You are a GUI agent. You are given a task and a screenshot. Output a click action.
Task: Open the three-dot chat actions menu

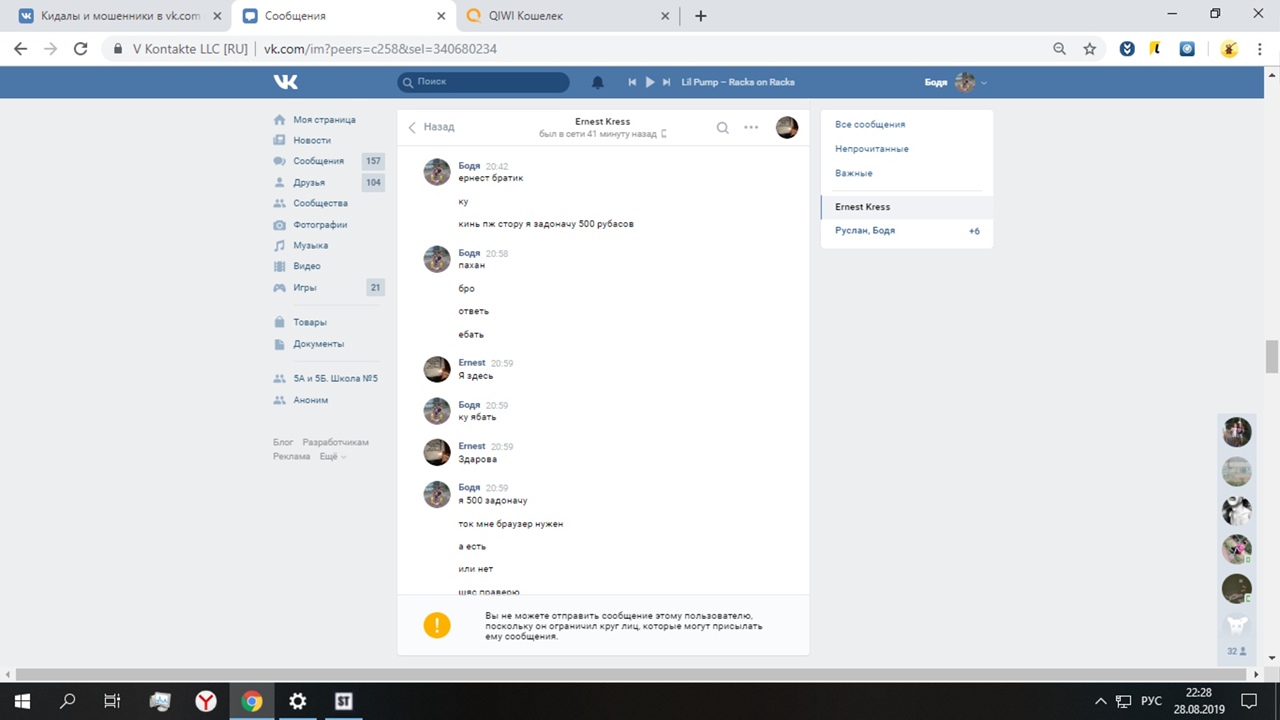click(x=751, y=127)
